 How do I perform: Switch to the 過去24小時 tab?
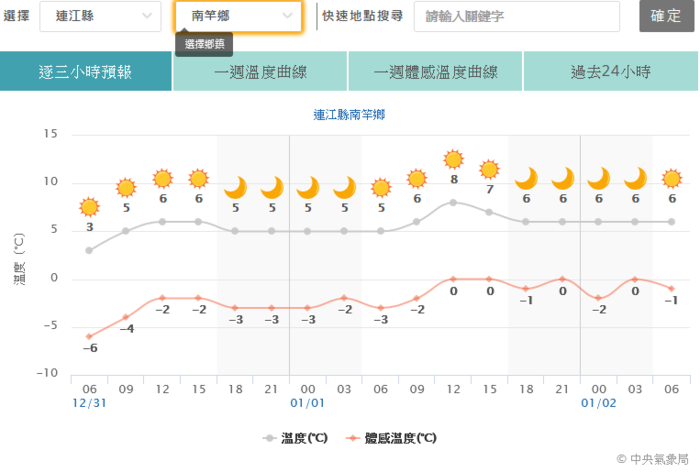611,71
